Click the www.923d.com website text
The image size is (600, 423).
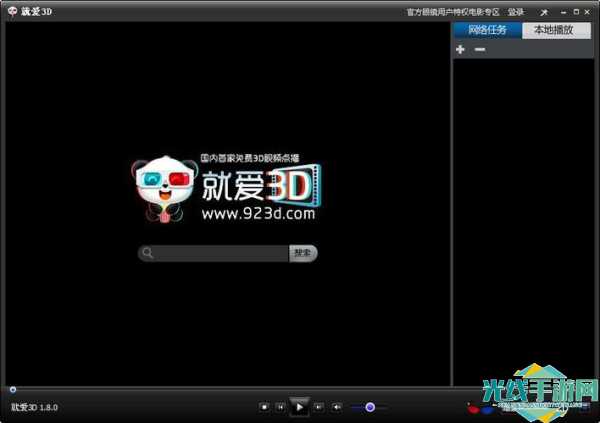click(259, 214)
